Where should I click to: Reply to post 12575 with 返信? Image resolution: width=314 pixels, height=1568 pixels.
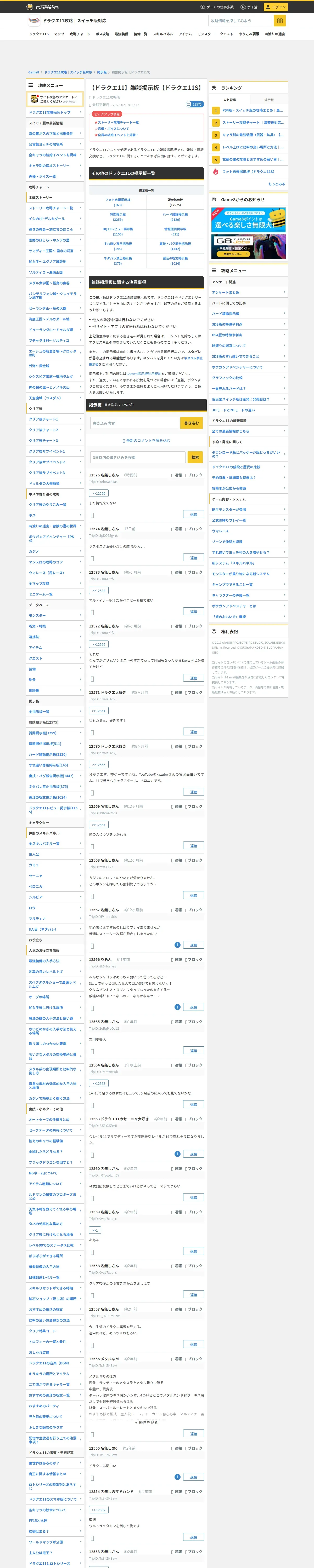point(193,514)
